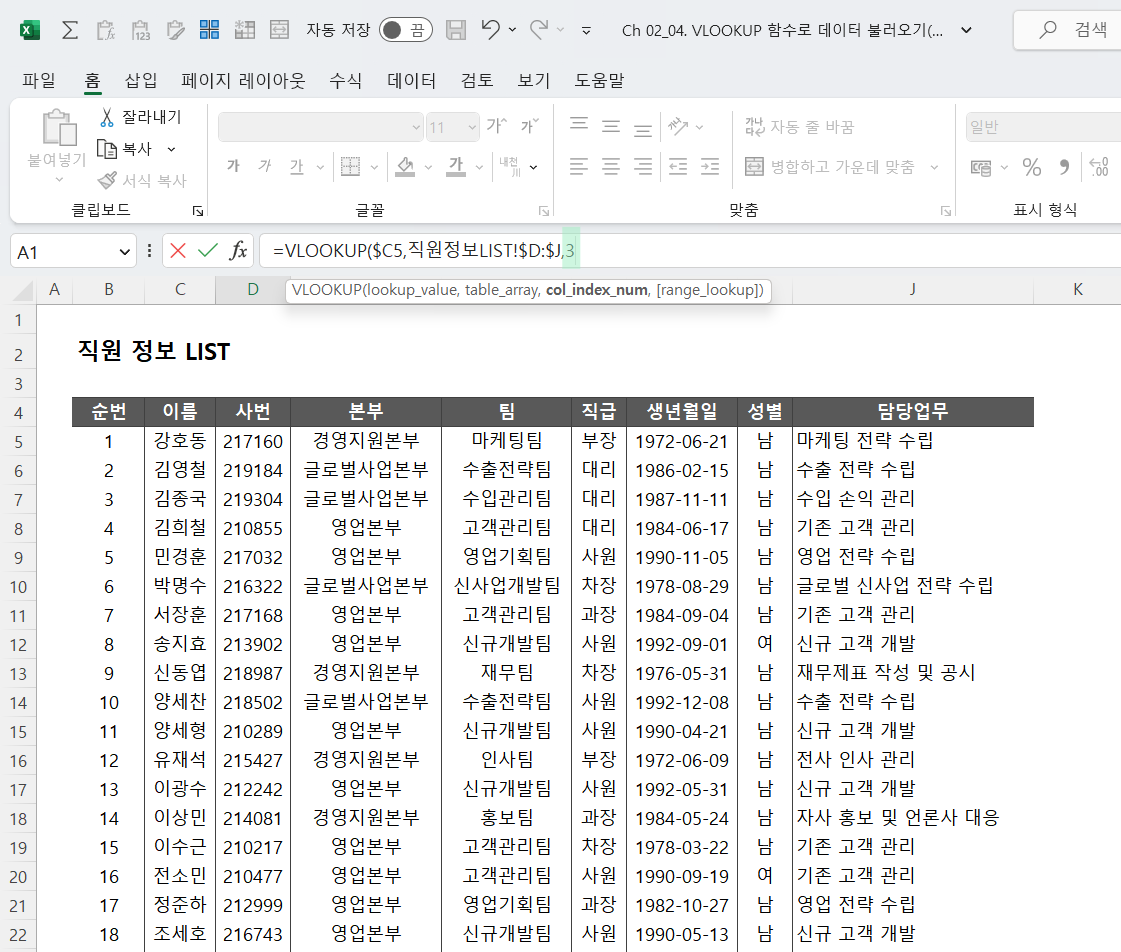This screenshot has height=952, width=1121.
Task: Open the font name combo box
Action: [320, 127]
